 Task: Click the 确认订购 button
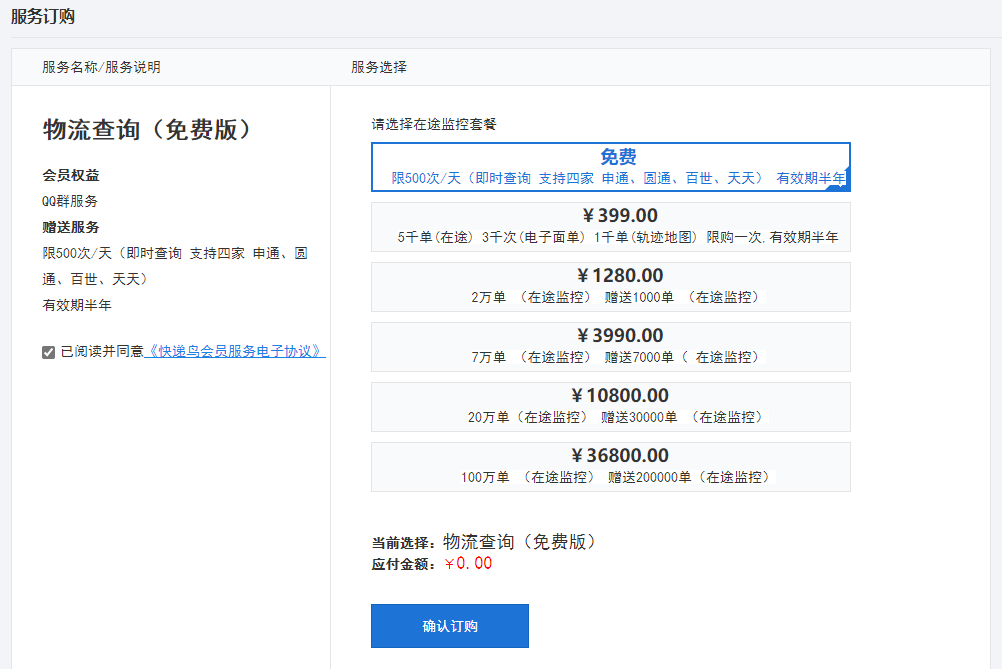click(x=450, y=626)
